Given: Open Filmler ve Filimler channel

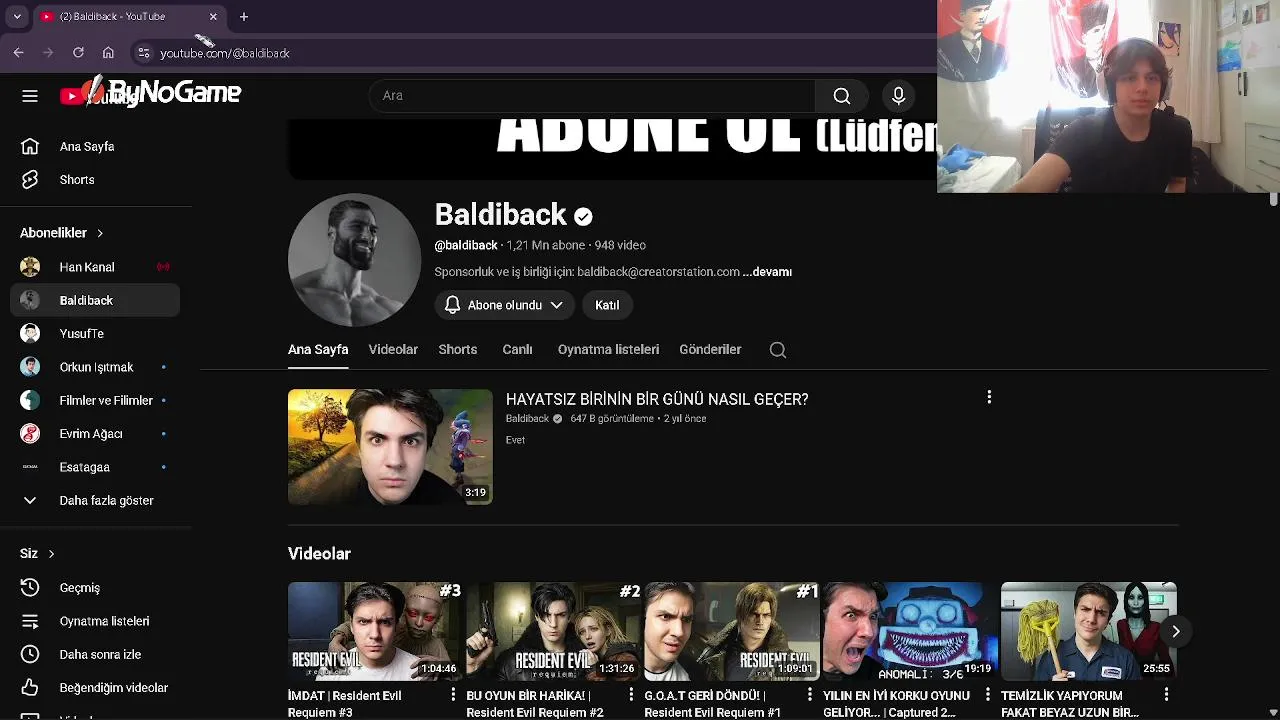Looking at the screenshot, I should (x=96, y=400).
